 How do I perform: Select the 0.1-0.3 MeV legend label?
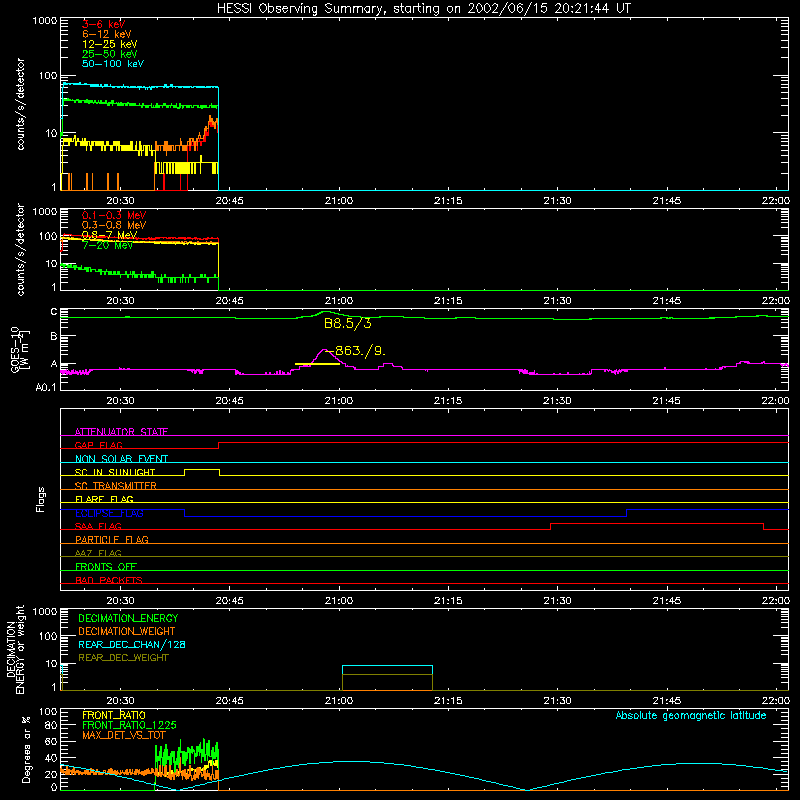tap(114, 215)
